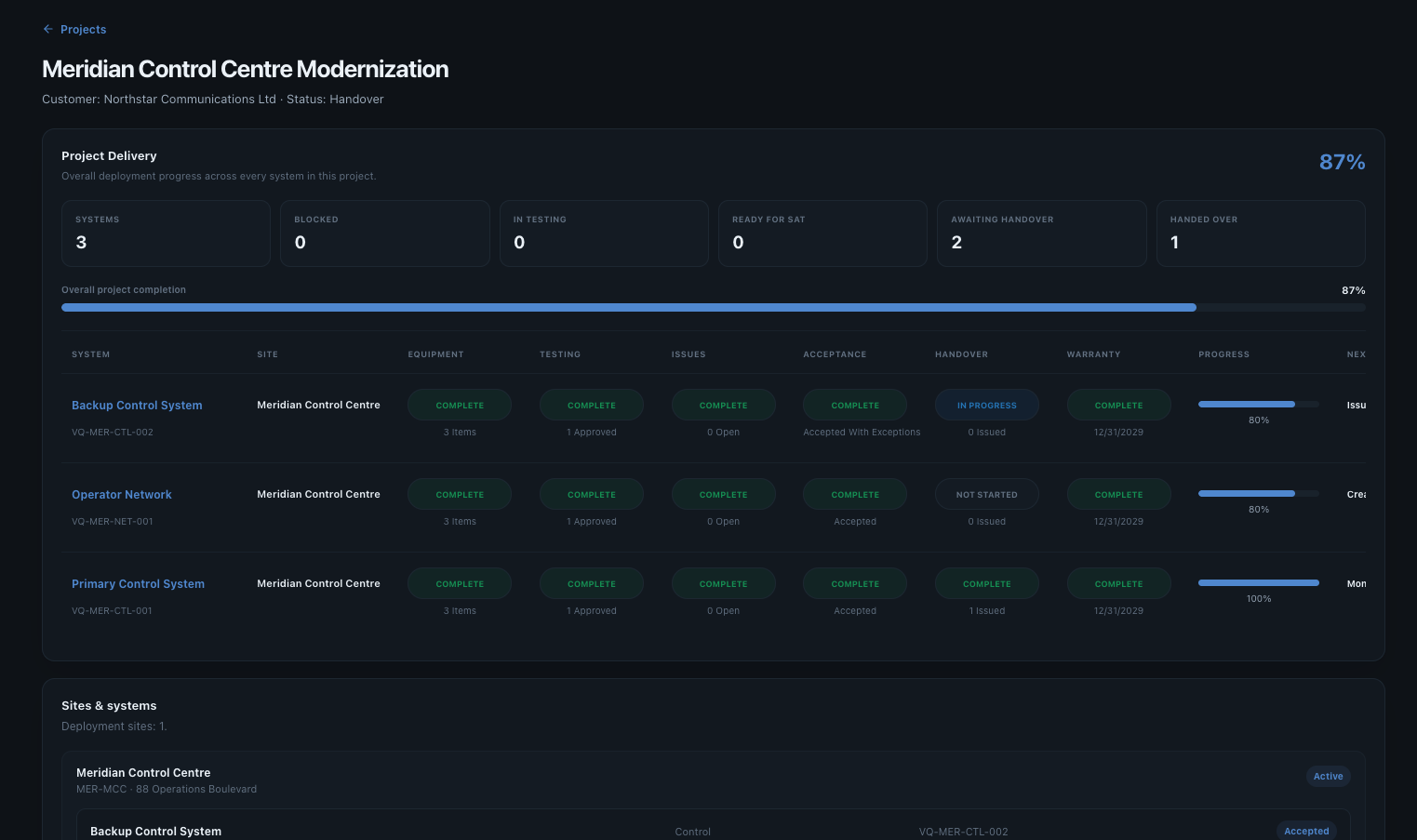Click the Complete handover badge for Primary Control System
Viewport: 1417px width, 840px height.
pos(987,583)
